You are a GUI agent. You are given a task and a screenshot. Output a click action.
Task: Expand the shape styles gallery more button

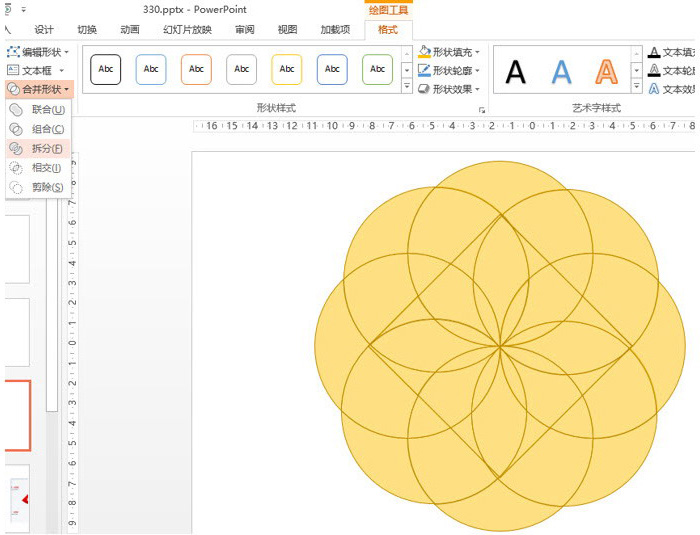click(x=406, y=88)
